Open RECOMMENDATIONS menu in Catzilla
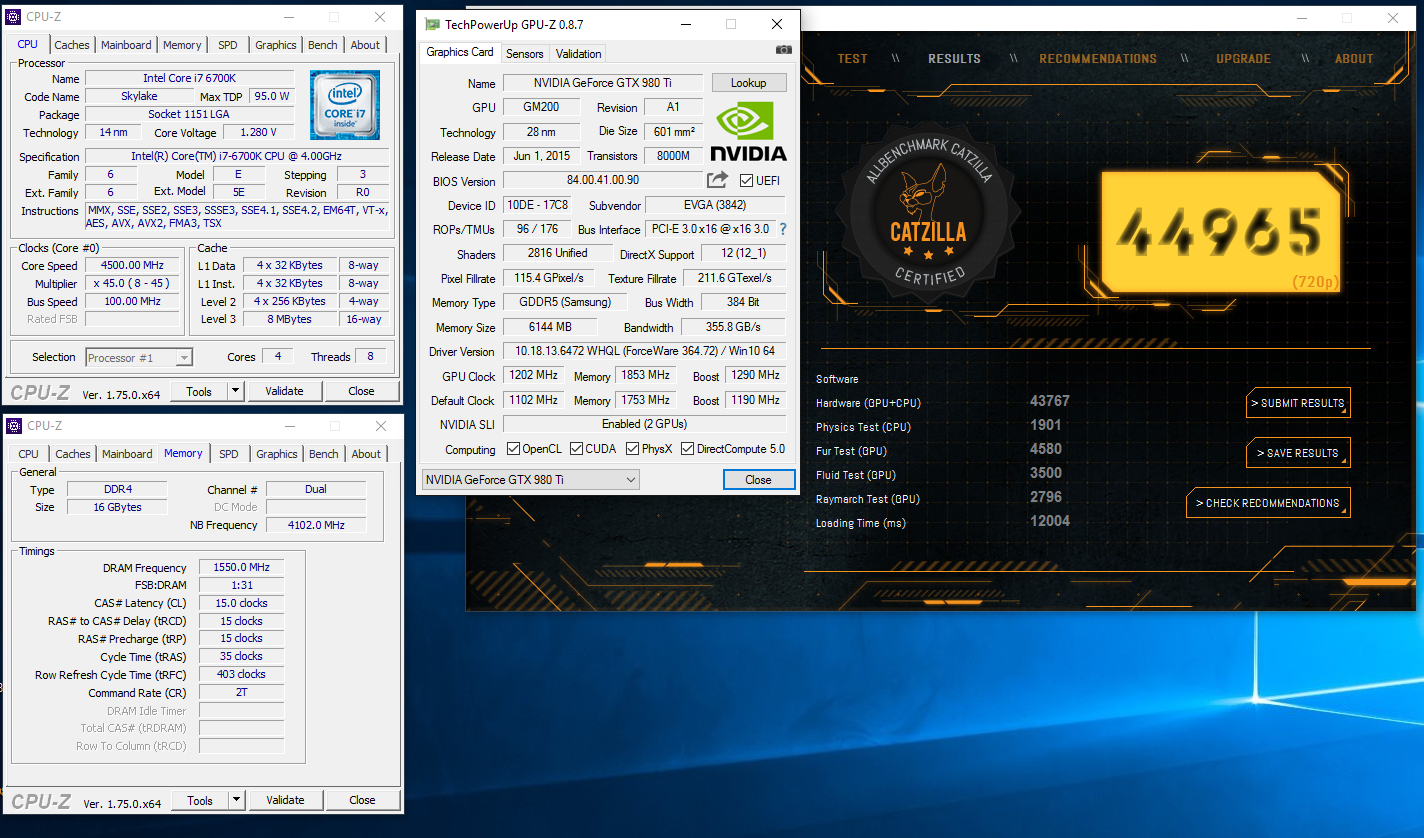The height and width of the screenshot is (838, 1424). [1098, 59]
